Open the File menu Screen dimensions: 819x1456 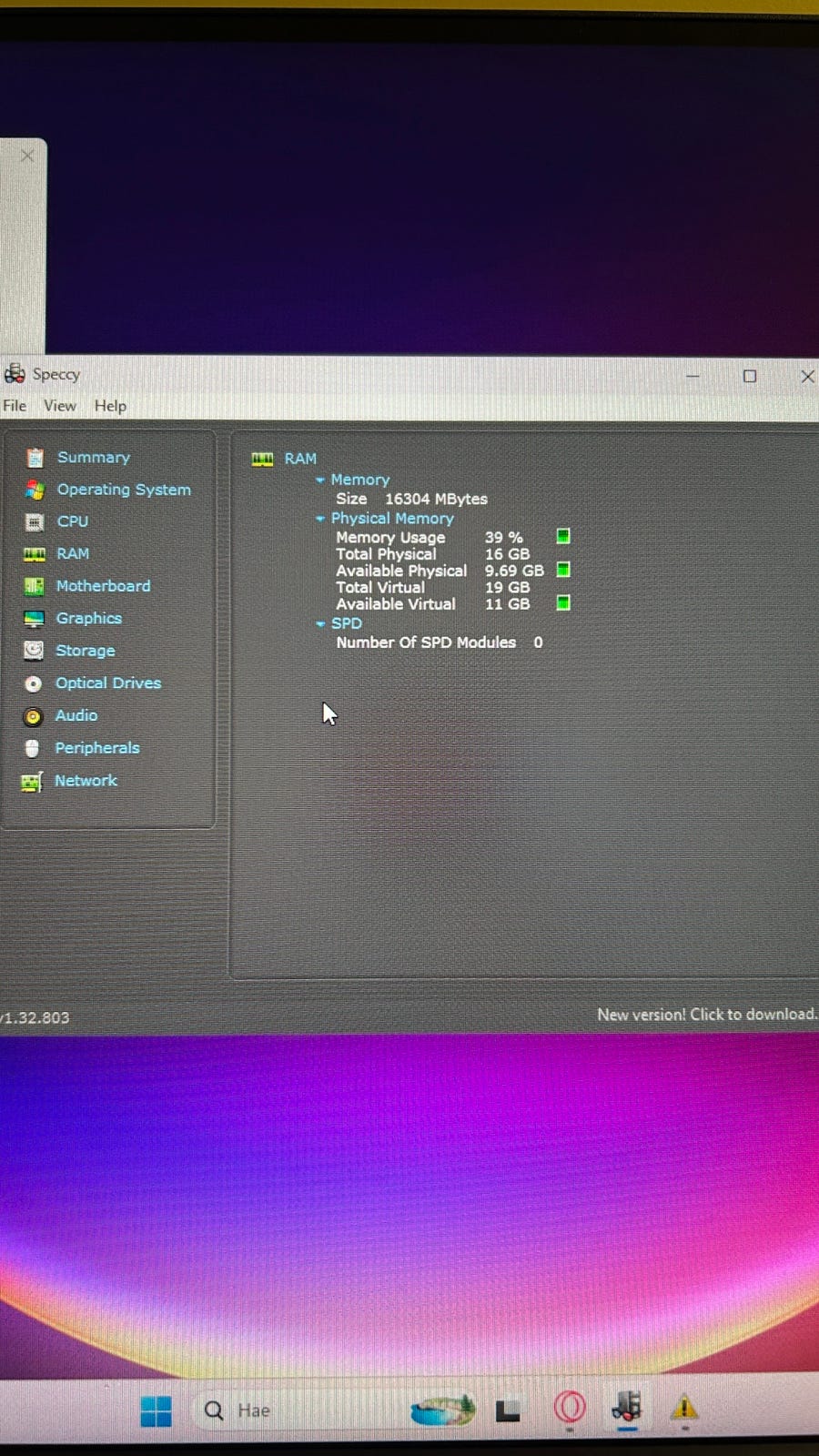click(15, 406)
